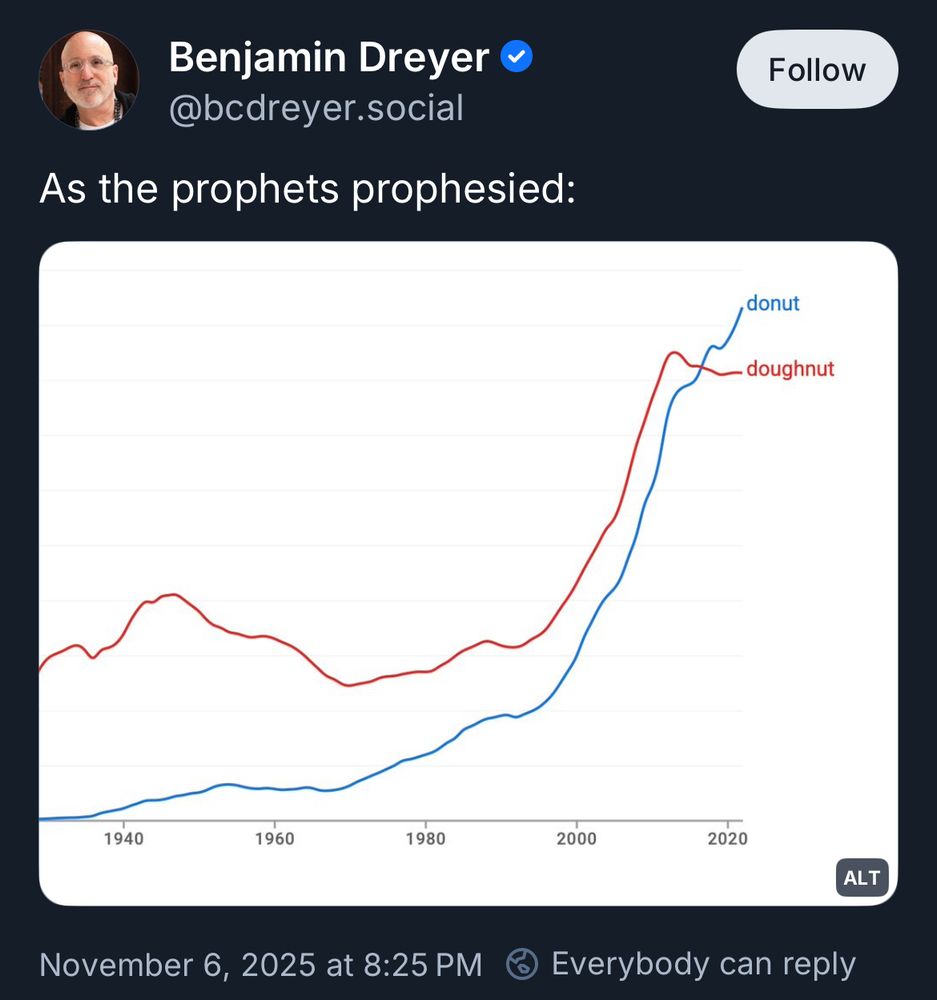Click the 1980 x-axis label
The height and width of the screenshot is (1000, 937).
pyautogui.click(x=426, y=839)
